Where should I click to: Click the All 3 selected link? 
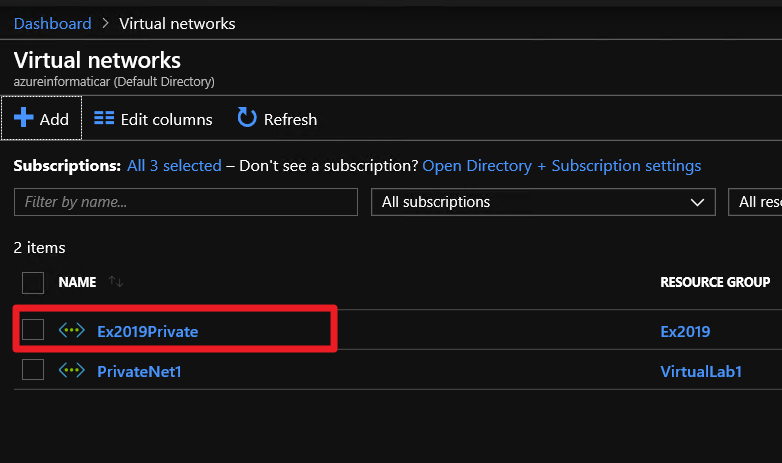point(174,166)
